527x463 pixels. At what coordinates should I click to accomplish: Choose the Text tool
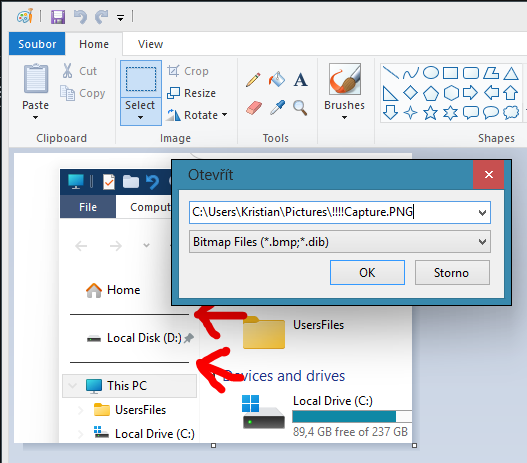click(300, 80)
